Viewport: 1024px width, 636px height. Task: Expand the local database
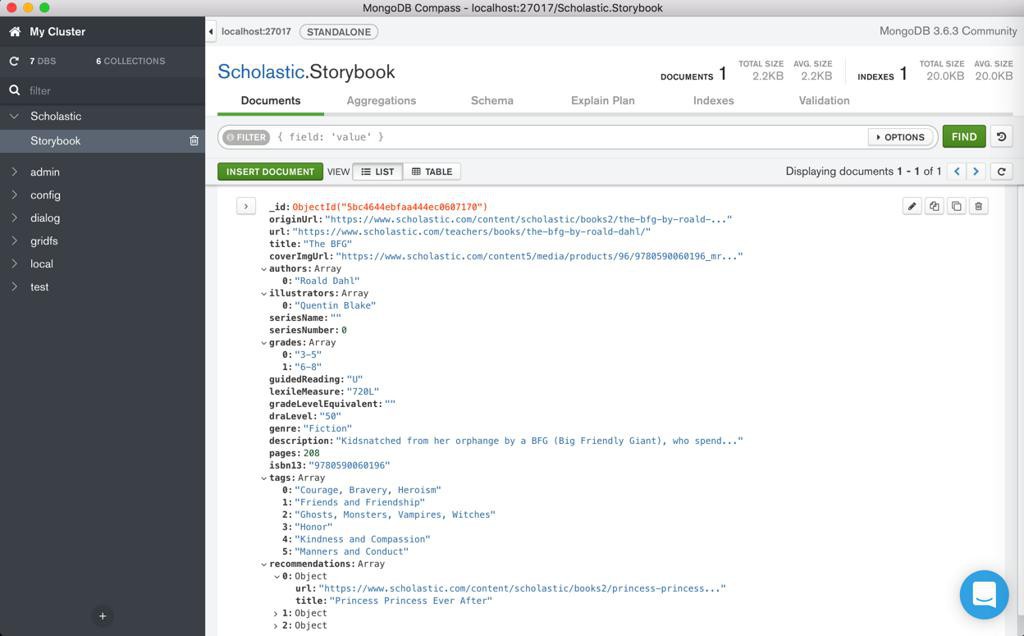point(14,263)
